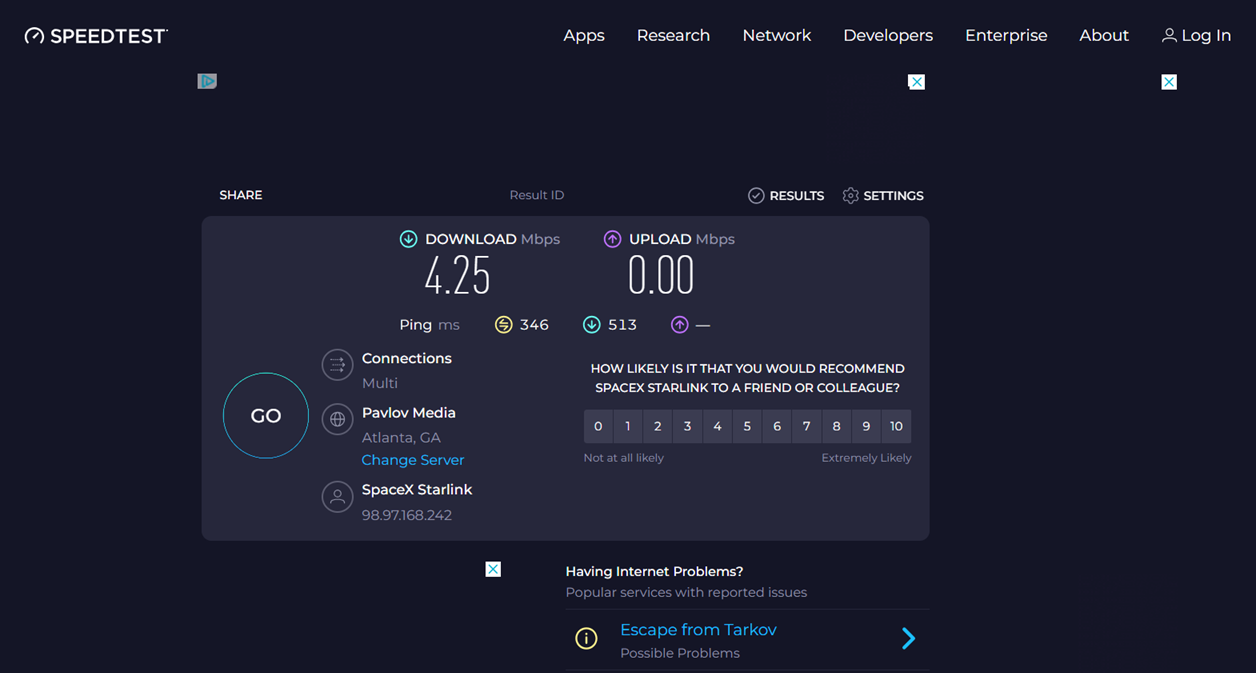Rate recommendation 0
The image size is (1256, 673).
598,426
